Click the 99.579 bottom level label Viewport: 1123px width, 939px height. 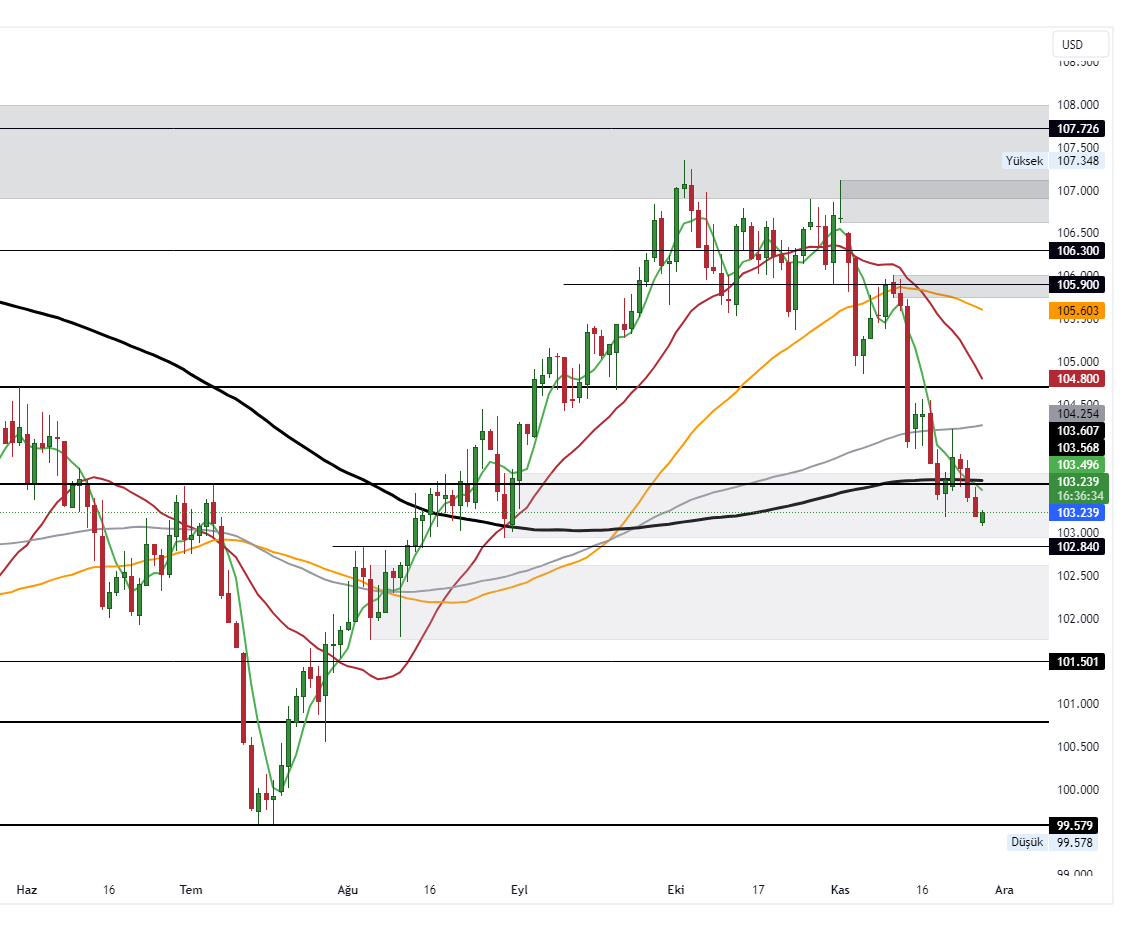click(x=1074, y=825)
